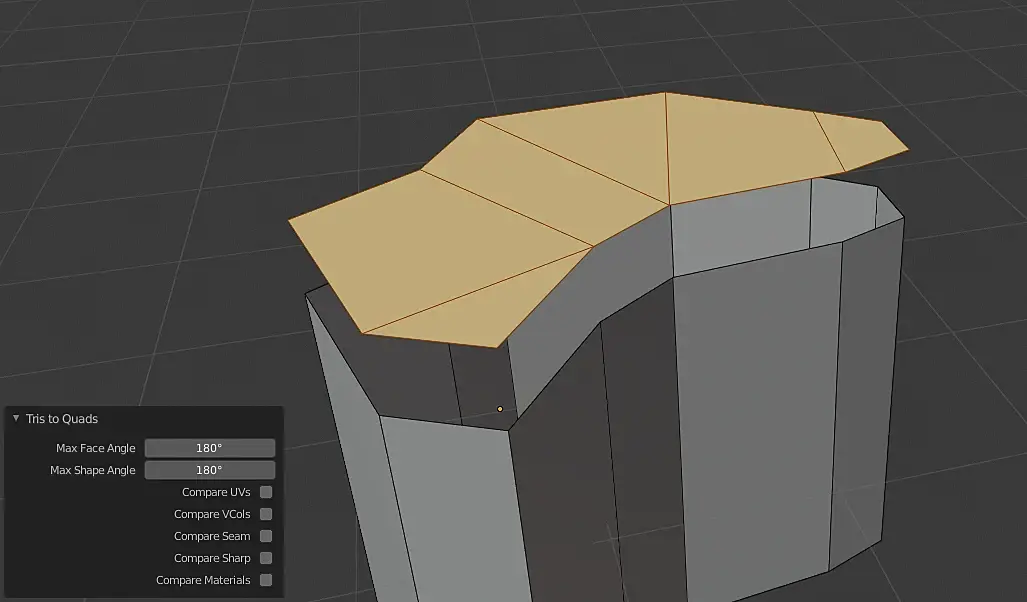Click the Max Shape Angle value field
This screenshot has height=602, width=1027.
click(x=210, y=470)
